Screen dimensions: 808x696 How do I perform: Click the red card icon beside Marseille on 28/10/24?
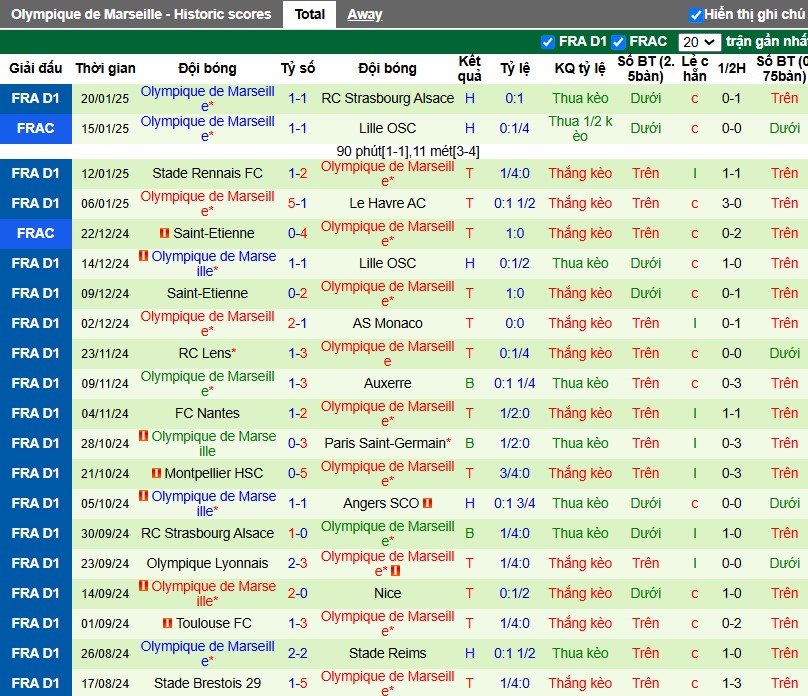[x=144, y=436]
